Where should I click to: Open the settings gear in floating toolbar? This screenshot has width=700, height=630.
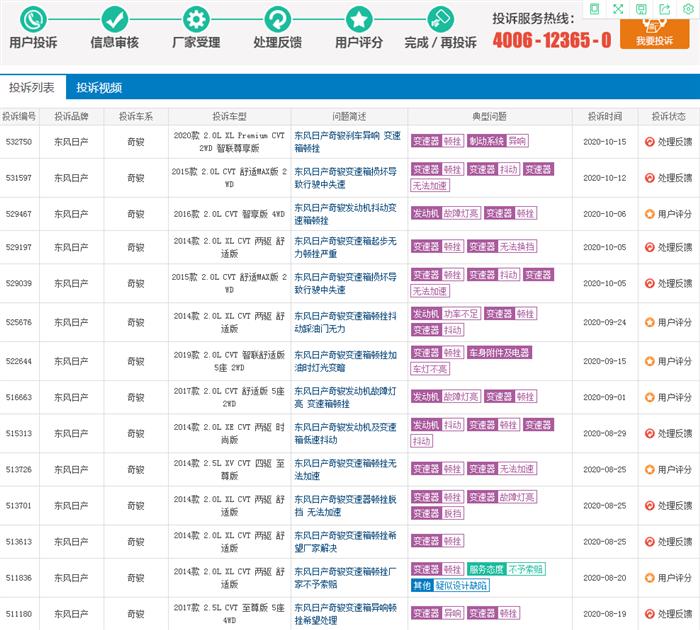pyautogui.click(x=688, y=9)
